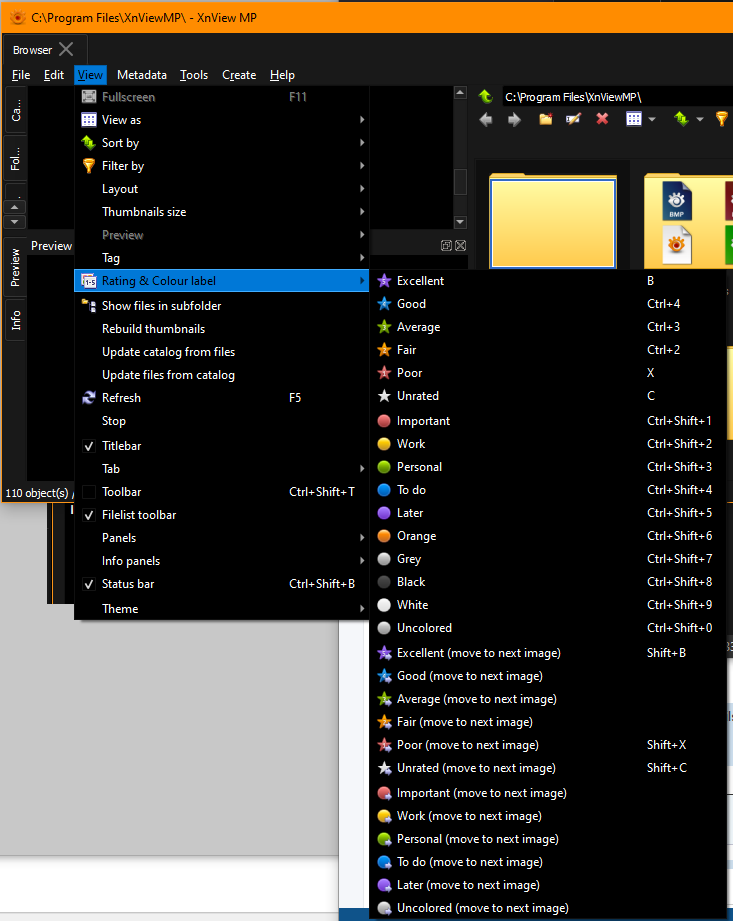The height and width of the screenshot is (921, 733).
Task: Click the view-as grid icon in toolbar
Action: pos(634,119)
